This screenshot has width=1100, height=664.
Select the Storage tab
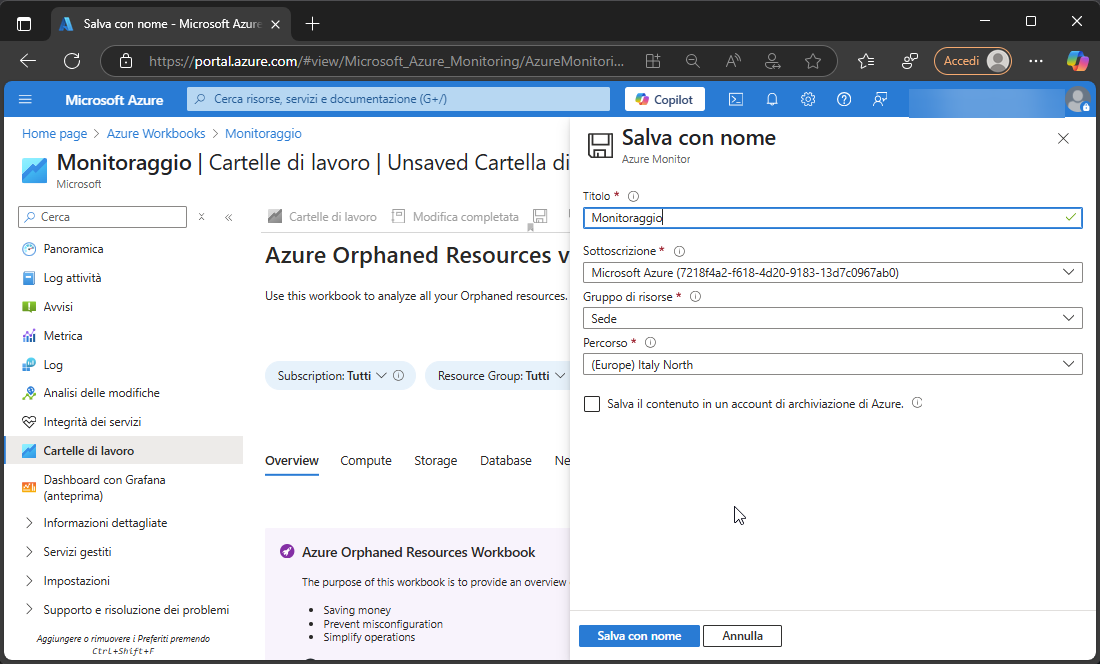point(435,461)
